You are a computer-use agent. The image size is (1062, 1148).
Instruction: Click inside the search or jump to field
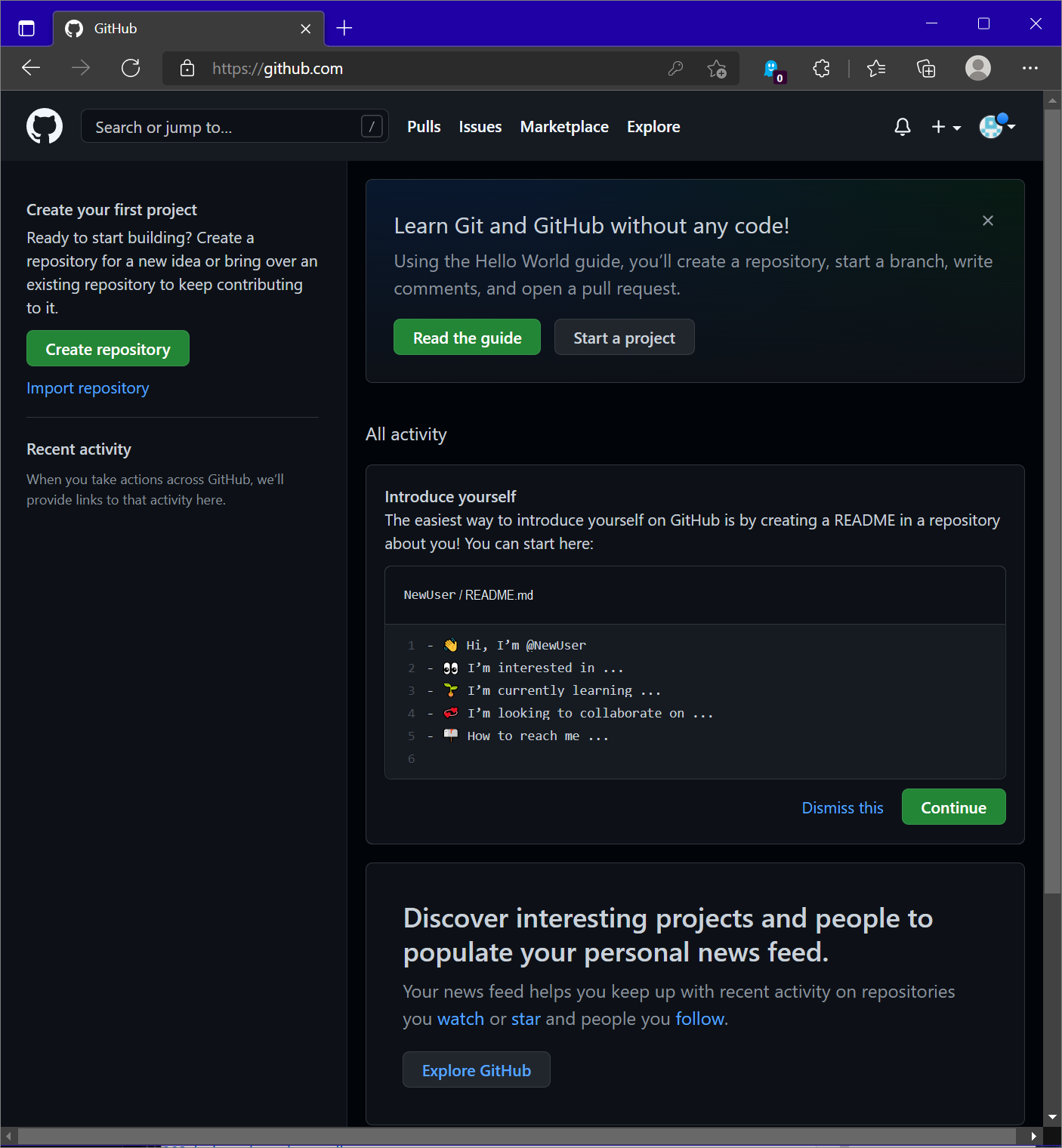point(227,126)
